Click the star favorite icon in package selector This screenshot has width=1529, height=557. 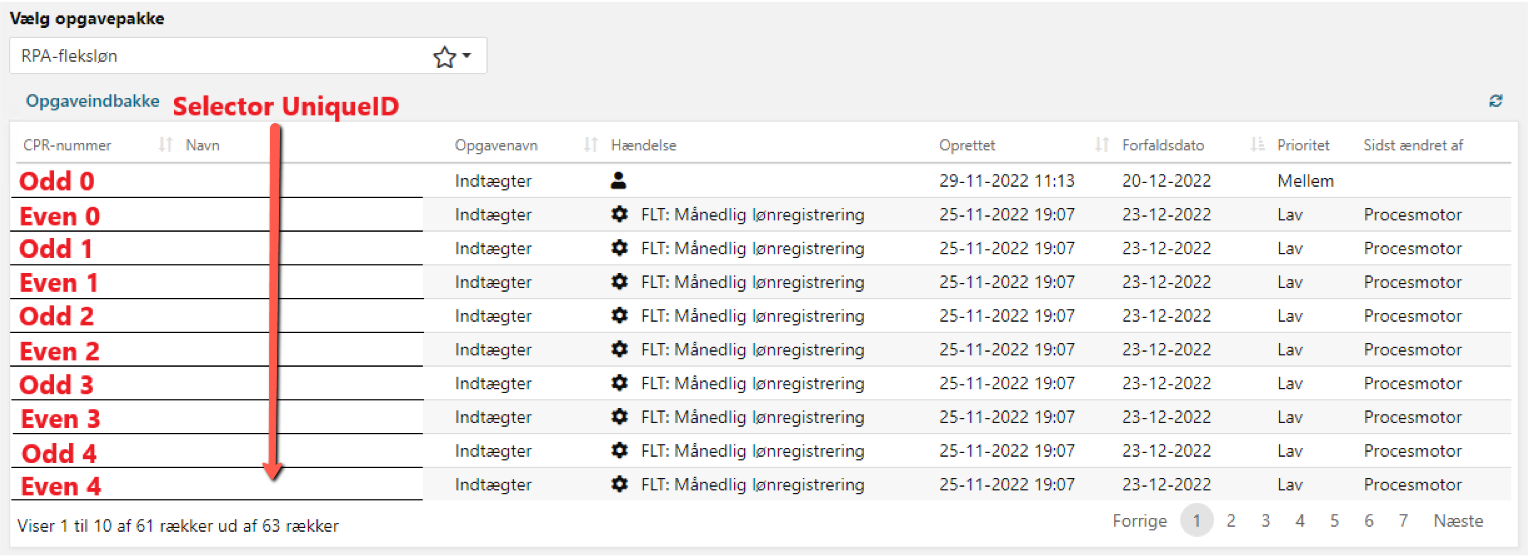444,58
